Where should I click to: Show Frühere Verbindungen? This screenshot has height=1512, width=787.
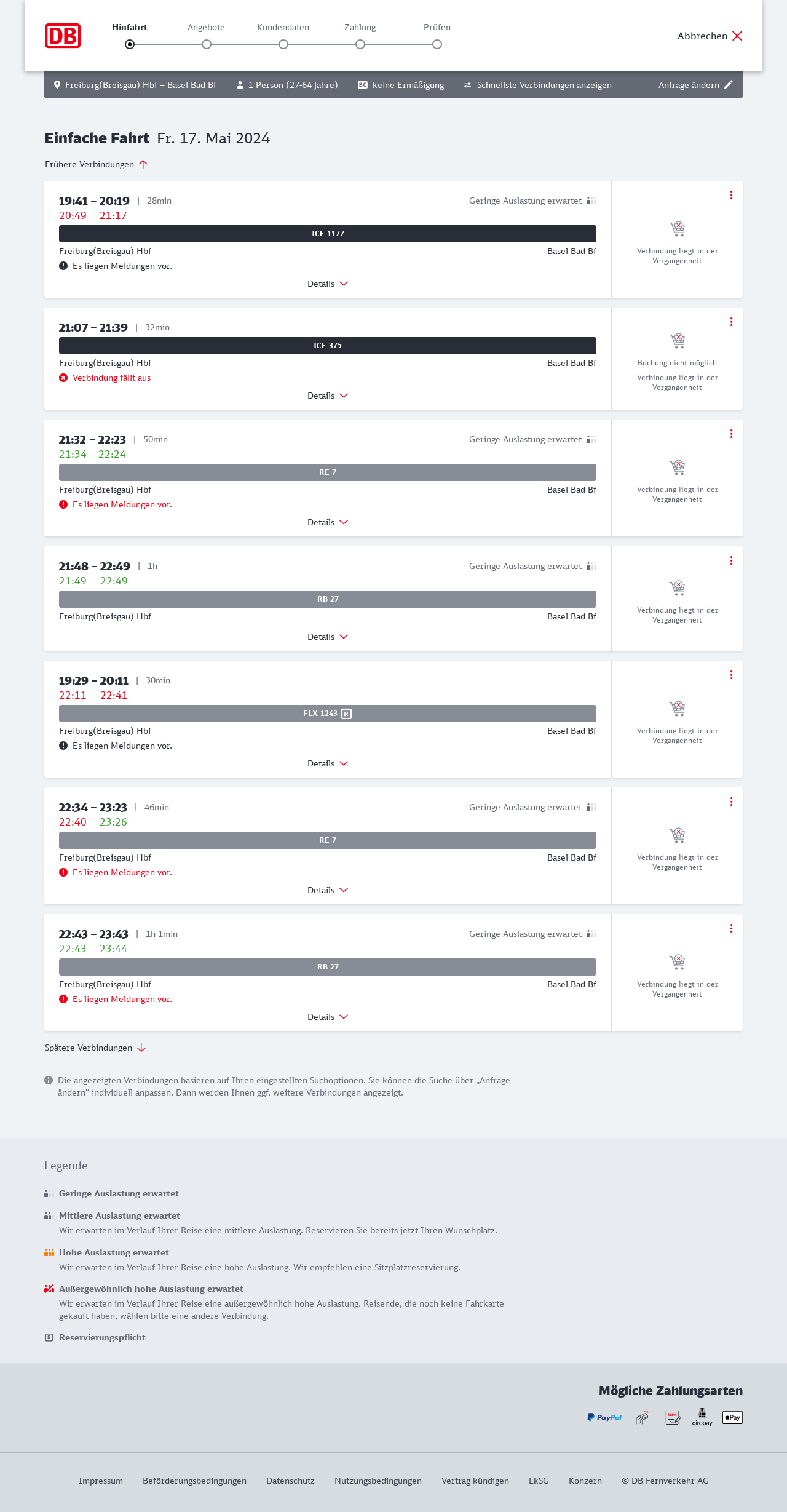pyautogui.click(x=97, y=164)
